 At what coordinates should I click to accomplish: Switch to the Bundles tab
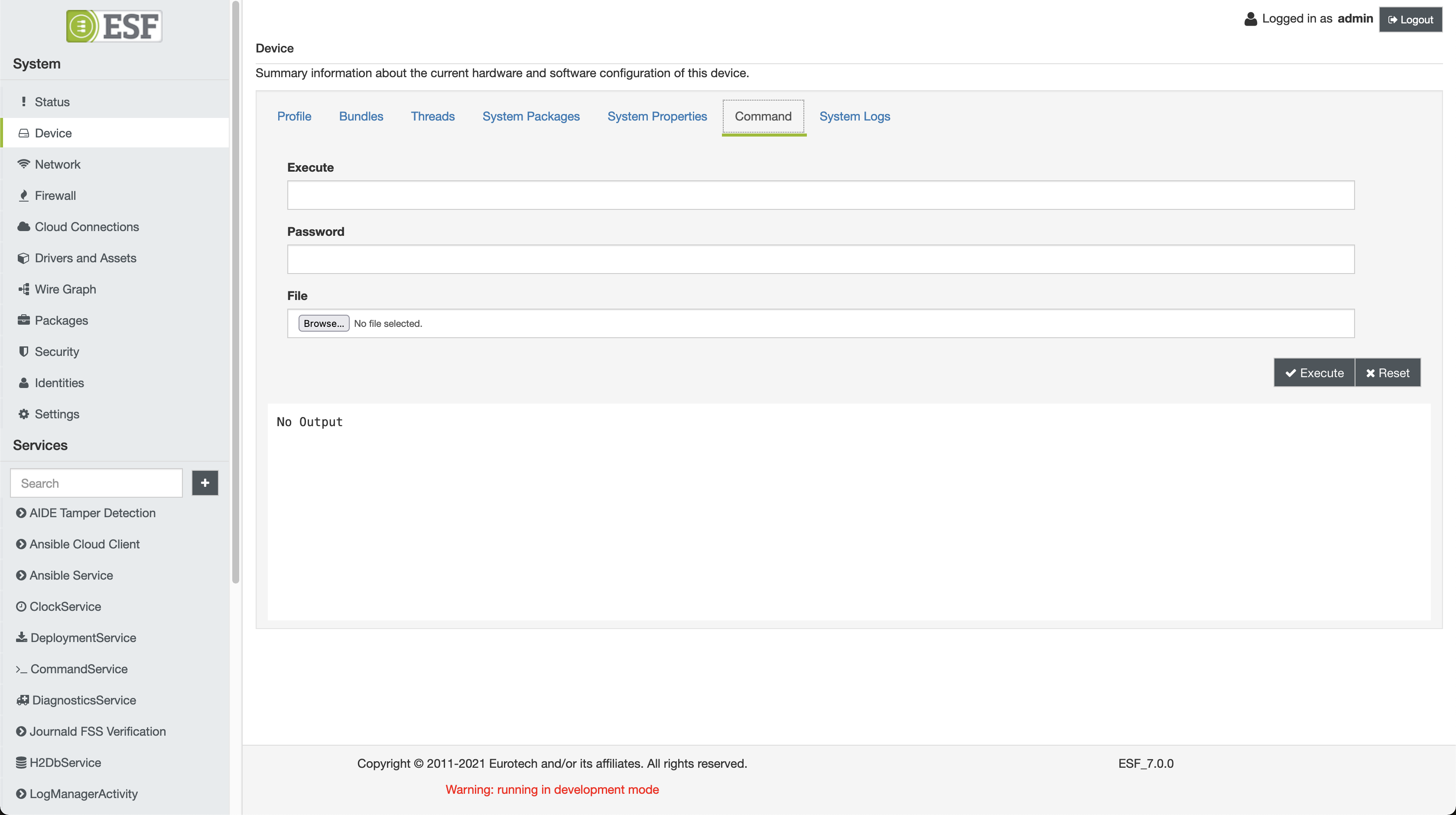click(361, 117)
